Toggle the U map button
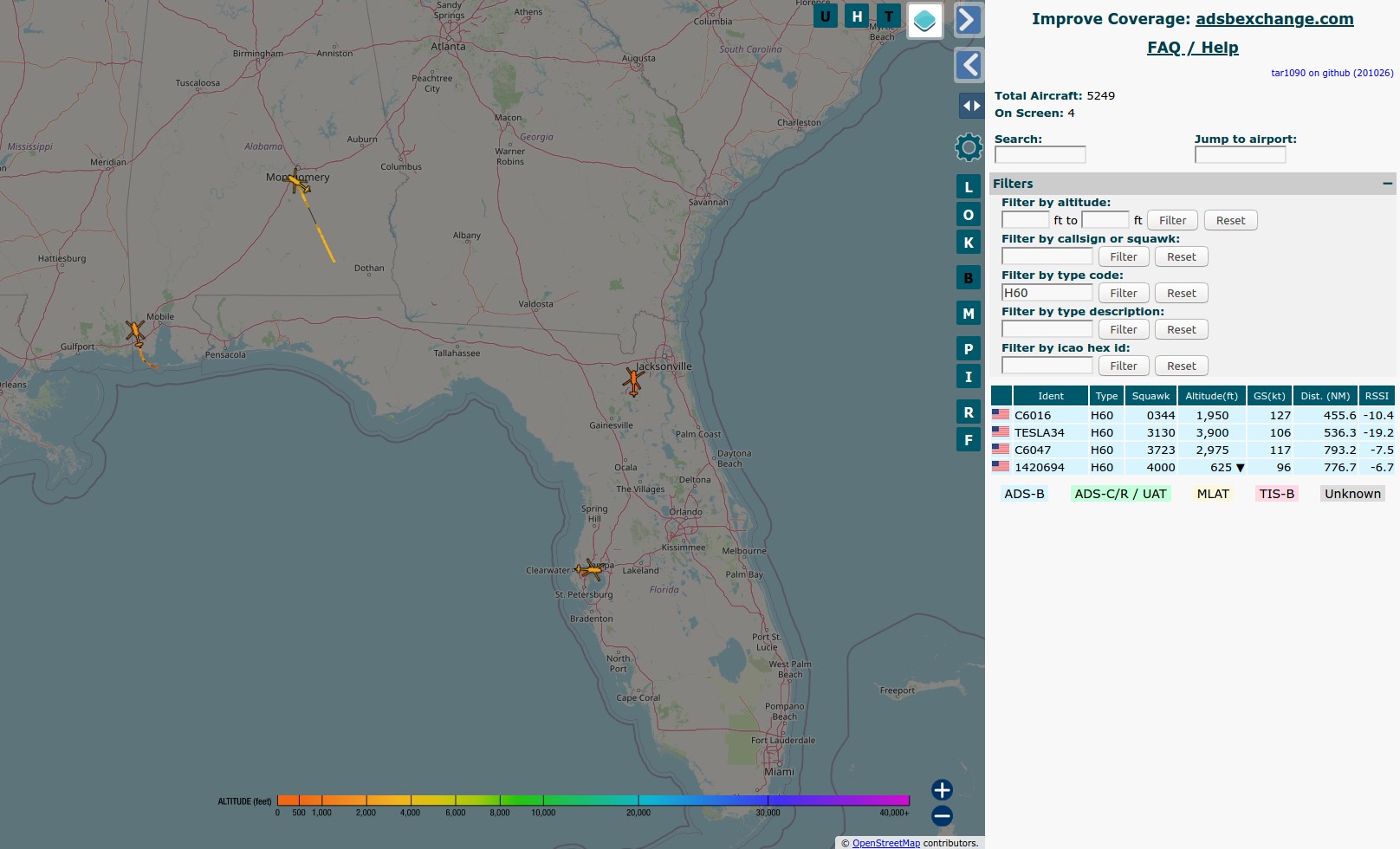1400x849 pixels. [x=825, y=16]
